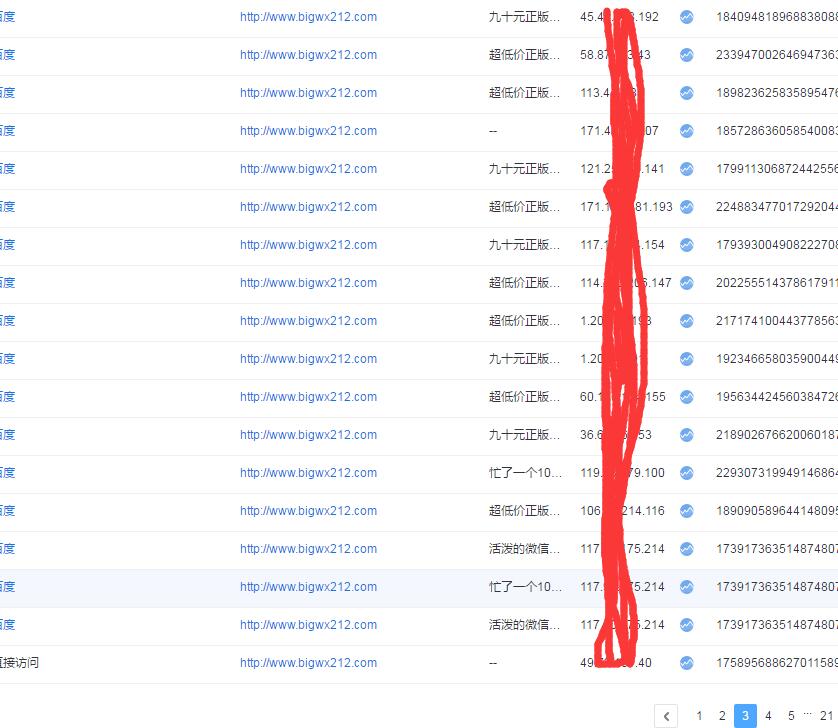Select visitor ID 218902676620060187
The height and width of the screenshot is (728, 838).
click(777, 435)
